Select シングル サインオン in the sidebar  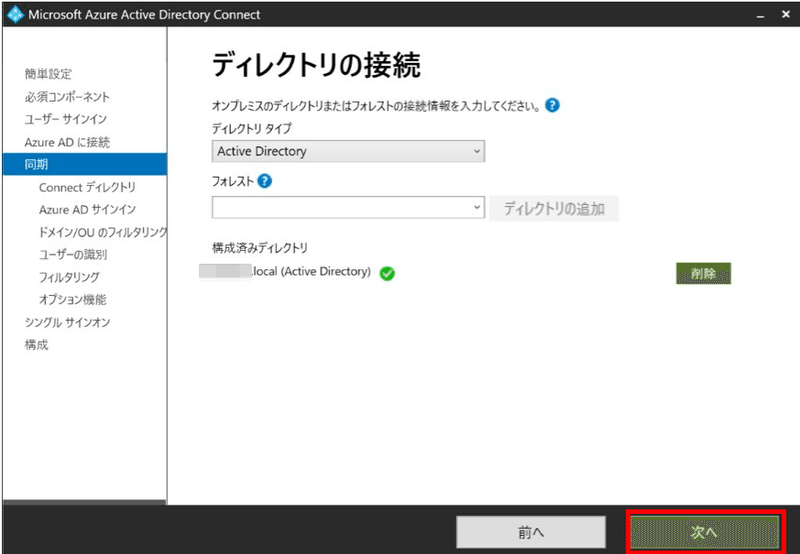[67, 322]
